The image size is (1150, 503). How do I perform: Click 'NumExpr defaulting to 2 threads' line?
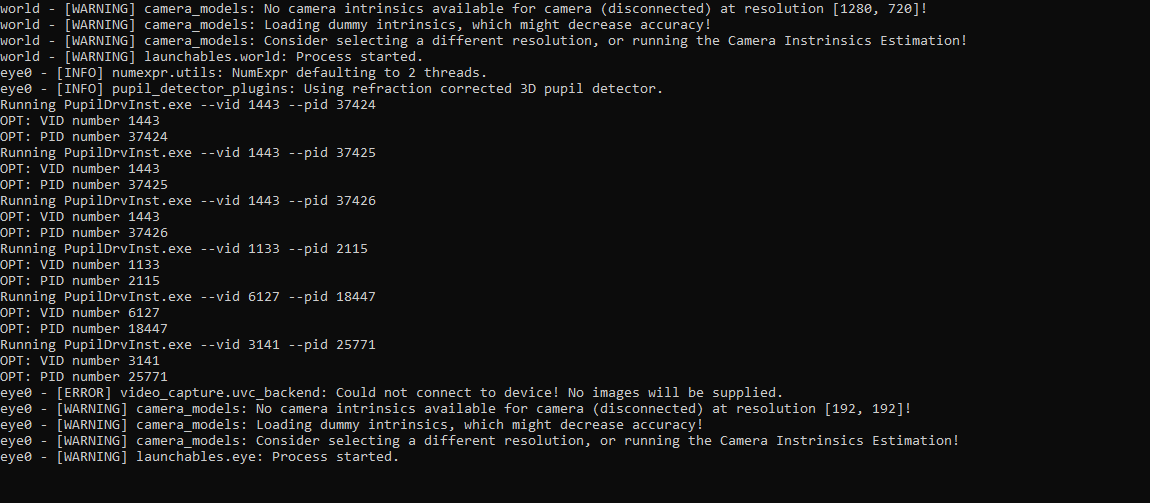tap(243, 73)
